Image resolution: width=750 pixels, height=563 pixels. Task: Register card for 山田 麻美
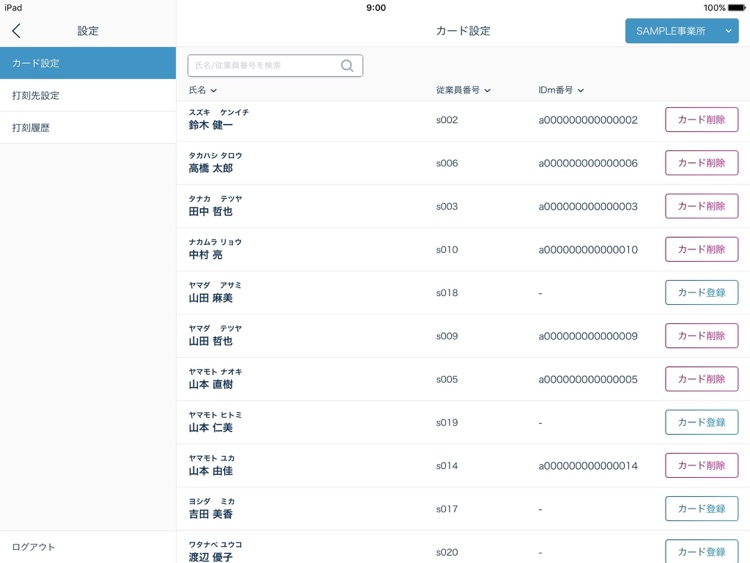(x=702, y=292)
